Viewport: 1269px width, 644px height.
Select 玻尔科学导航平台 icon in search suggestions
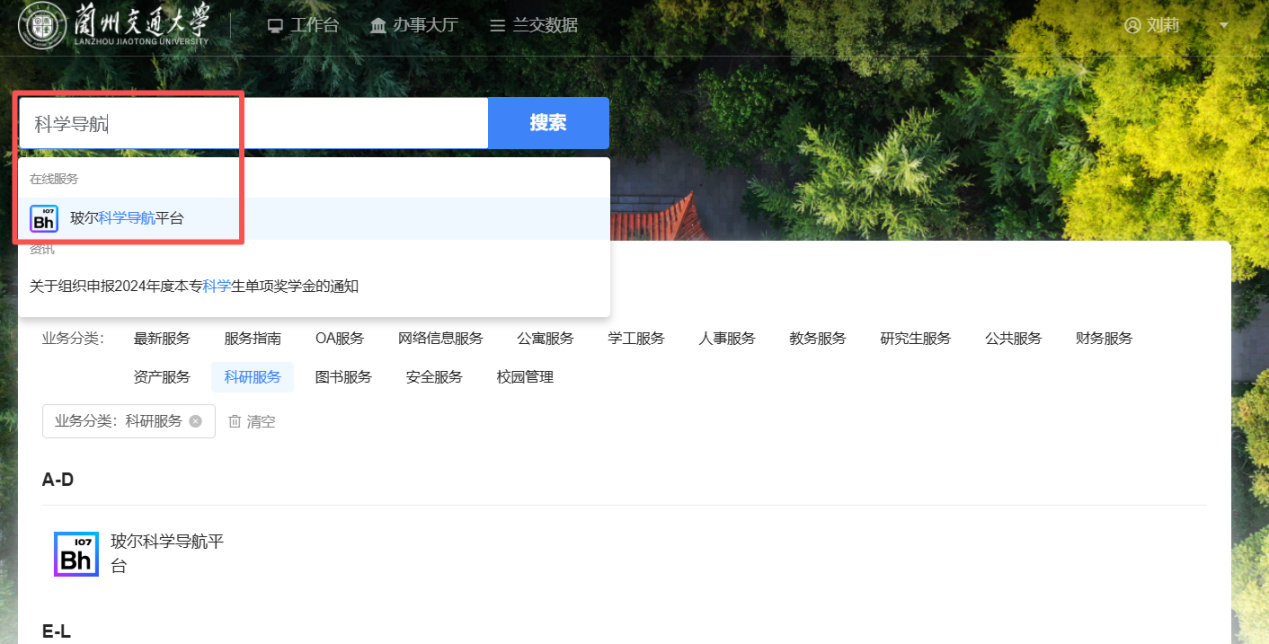pyautogui.click(x=44, y=218)
